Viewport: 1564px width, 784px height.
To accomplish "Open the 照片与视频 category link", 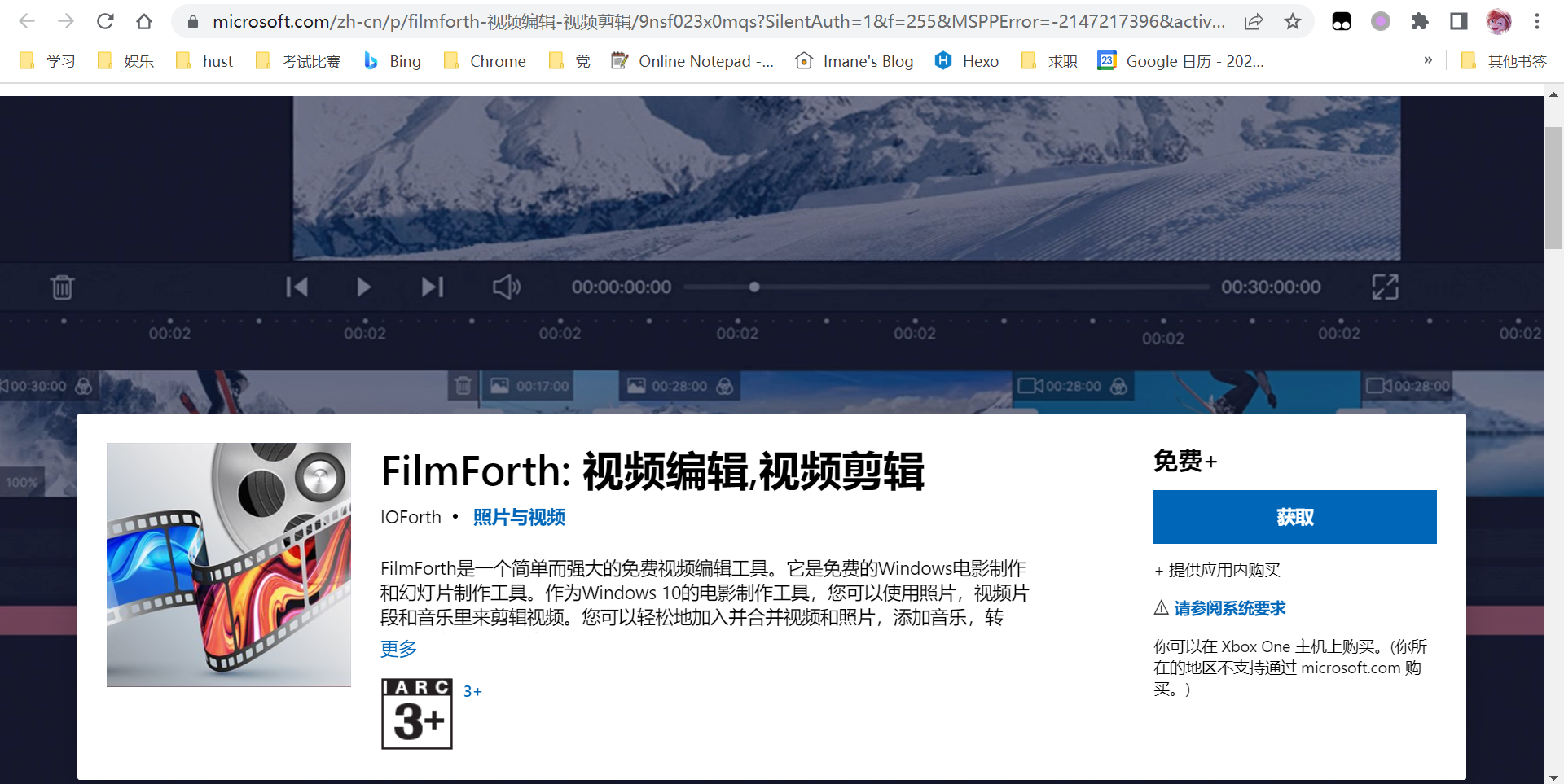I will click(519, 518).
